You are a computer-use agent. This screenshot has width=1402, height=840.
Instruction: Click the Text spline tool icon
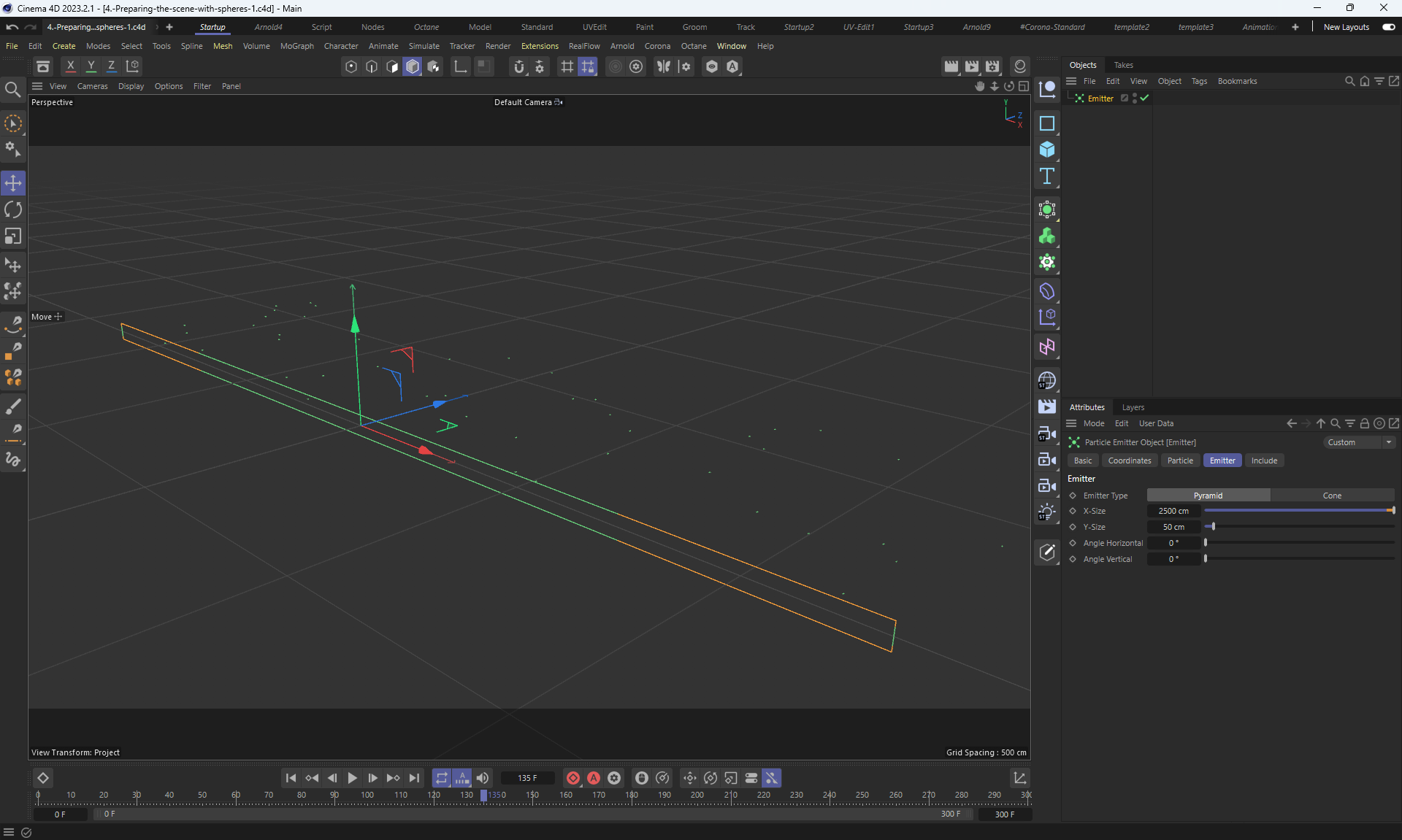pyautogui.click(x=1047, y=176)
